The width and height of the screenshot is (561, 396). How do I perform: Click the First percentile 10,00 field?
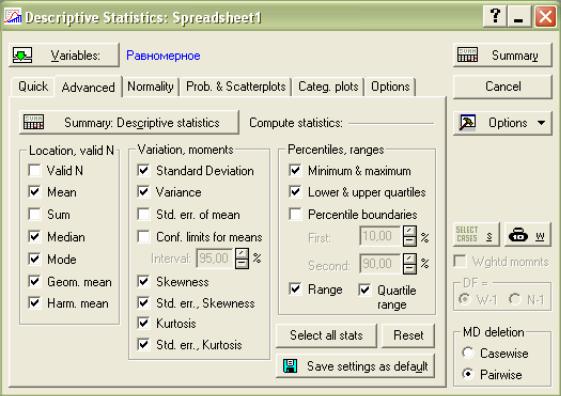click(x=380, y=236)
